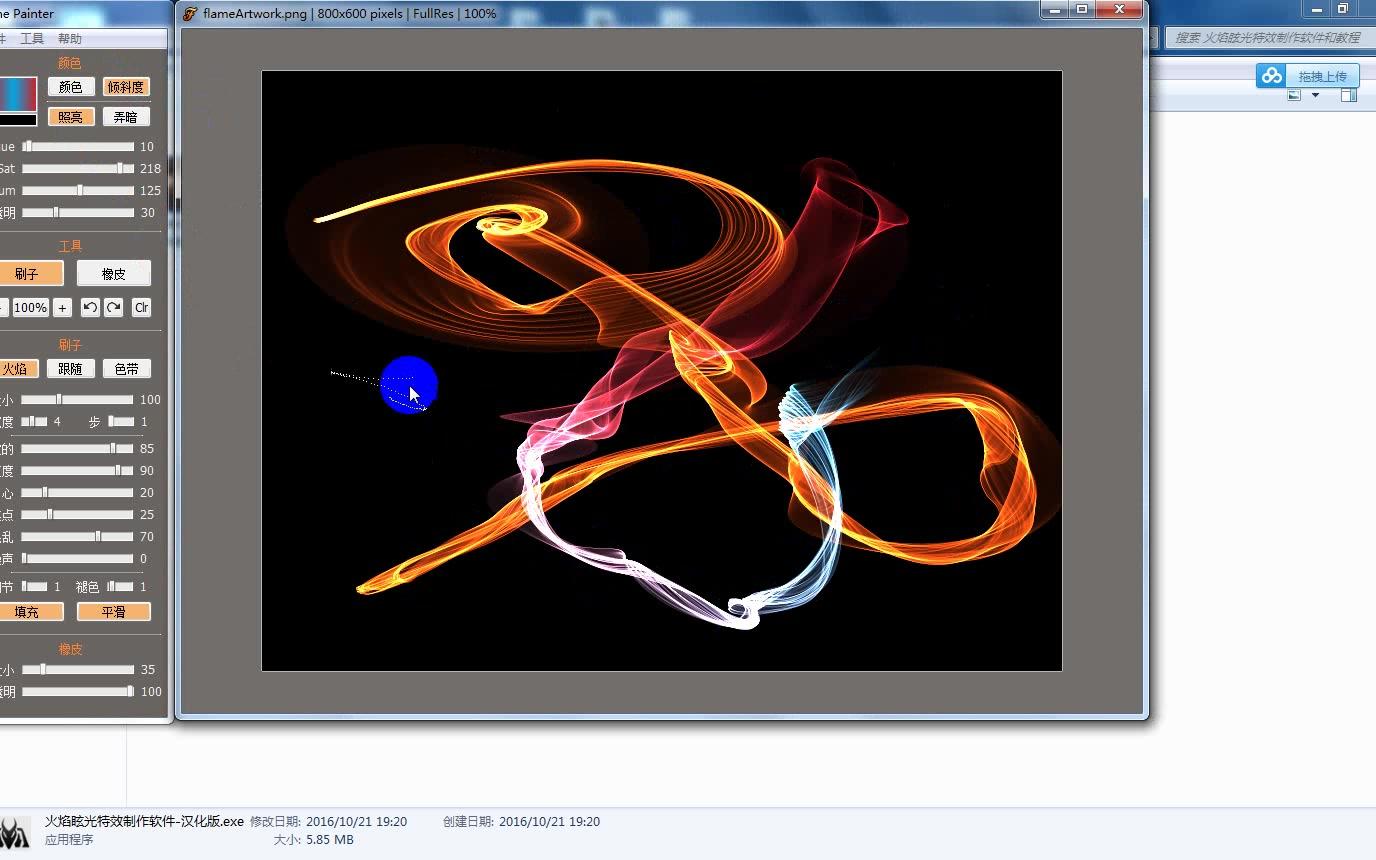Click the cloud icon beside 拖拽上传
Image resolution: width=1376 pixels, height=860 pixels.
tap(1271, 76)
